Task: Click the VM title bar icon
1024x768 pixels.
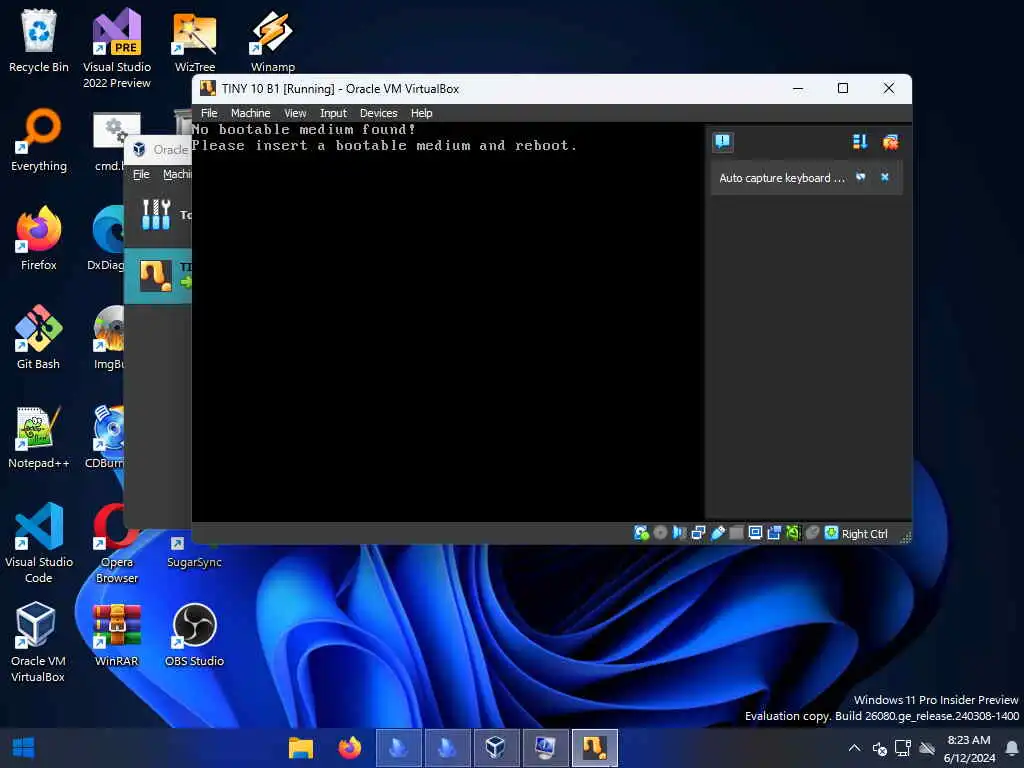Action: [x=208, y=88]
